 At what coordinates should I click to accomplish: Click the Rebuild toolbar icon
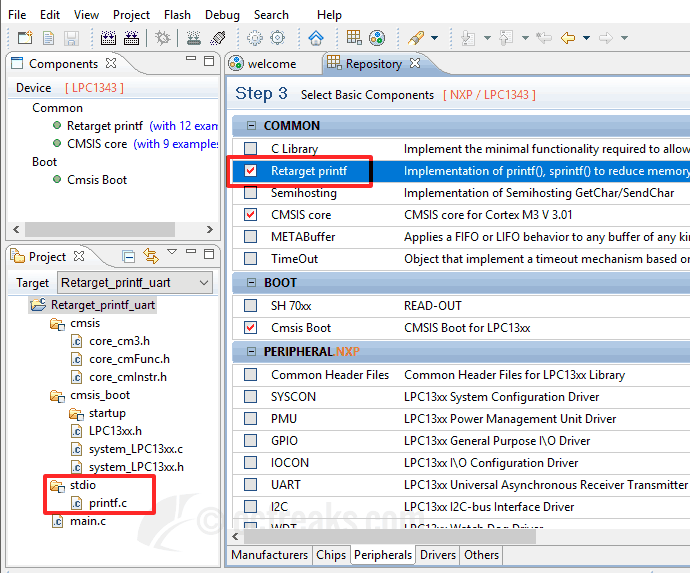(131, 38)
